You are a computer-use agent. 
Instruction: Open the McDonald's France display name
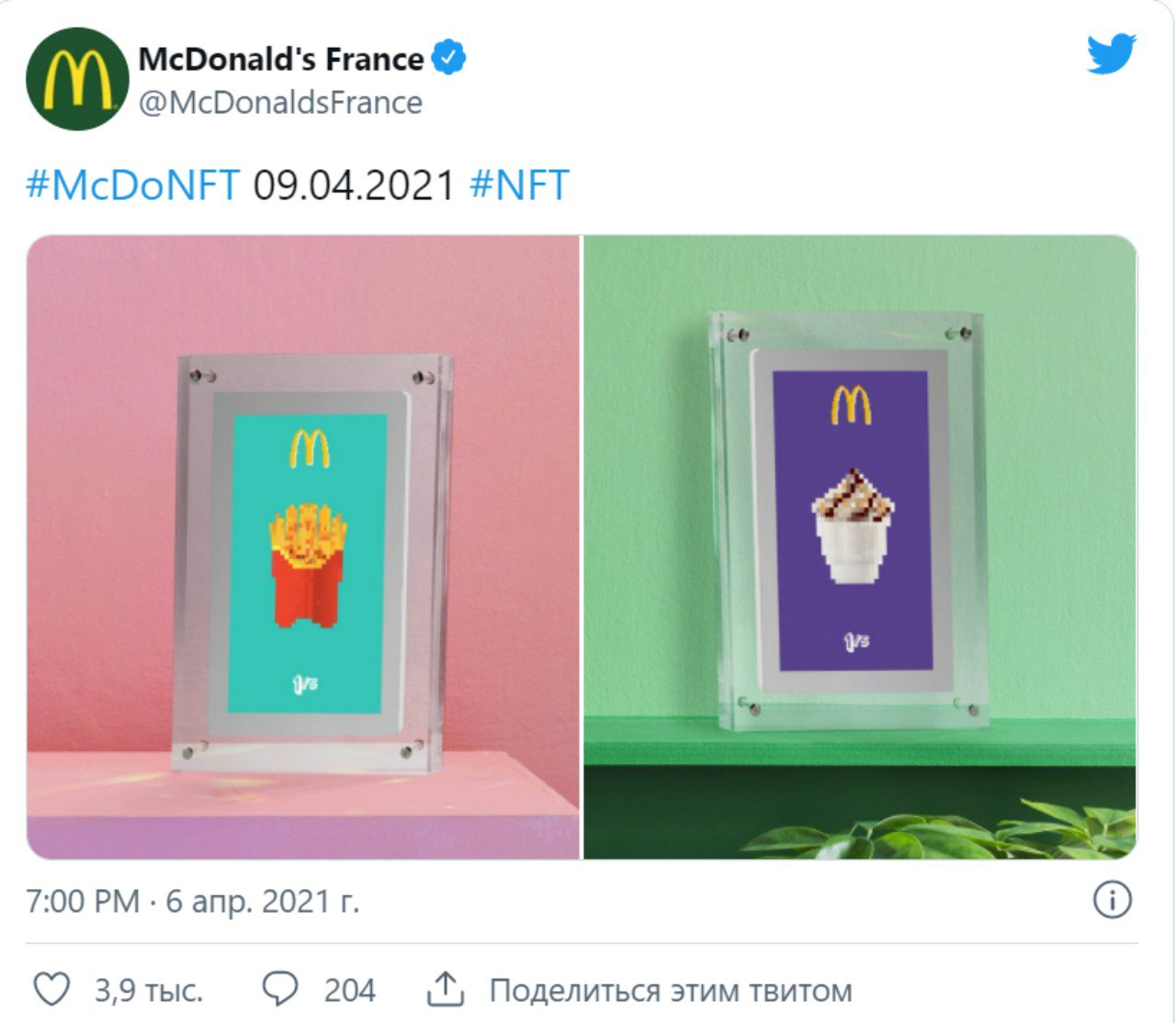281,60
